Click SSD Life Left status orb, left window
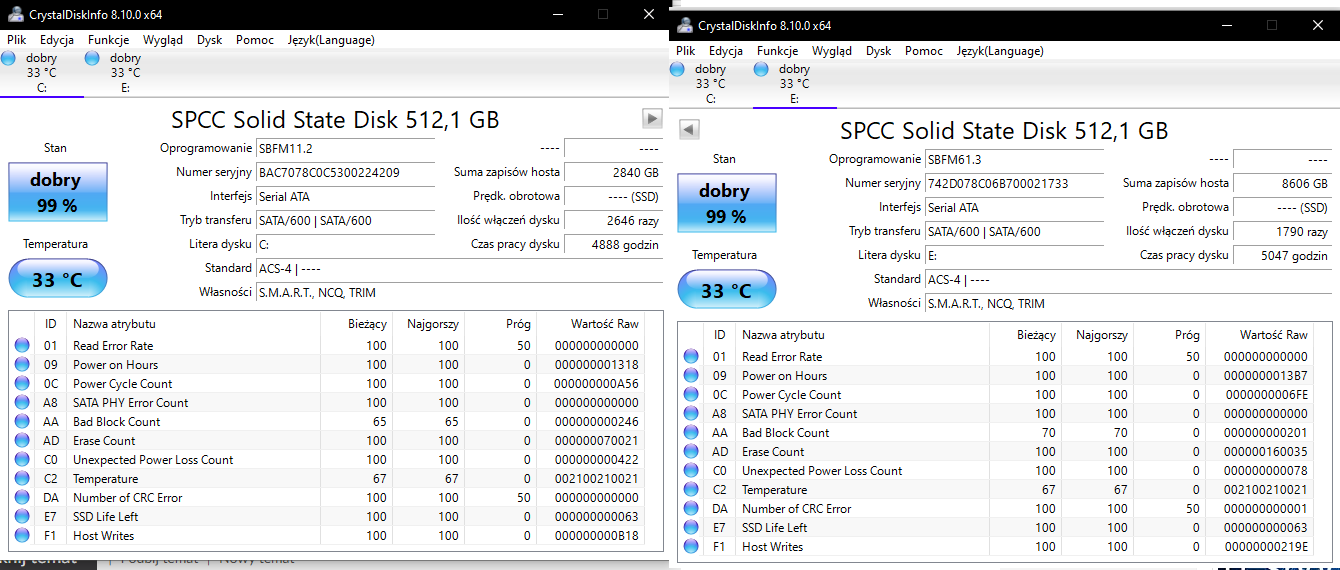Viewport: 1340px width, 570px height. [22, 517]
